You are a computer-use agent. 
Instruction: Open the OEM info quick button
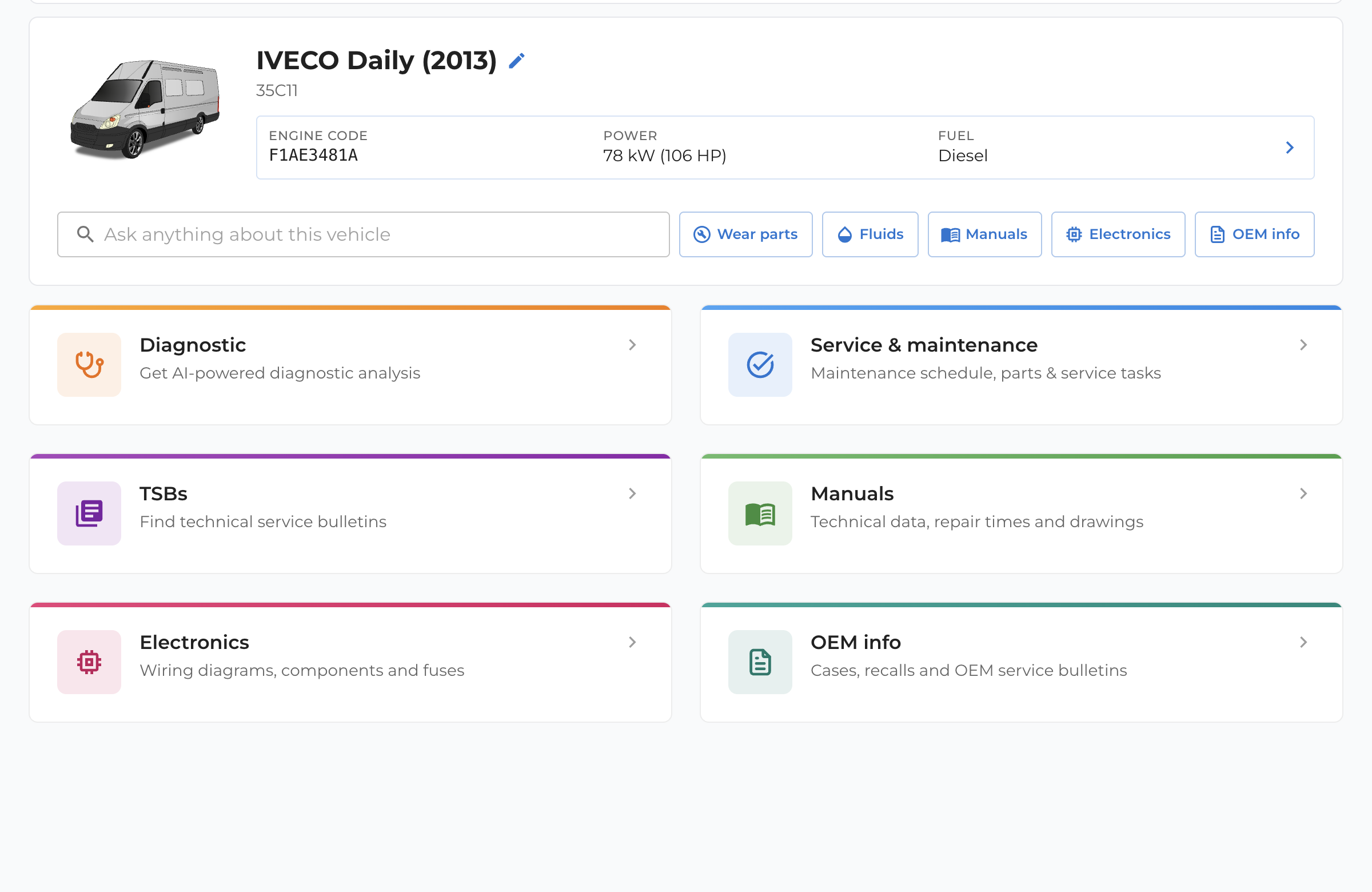point(1254,234)
